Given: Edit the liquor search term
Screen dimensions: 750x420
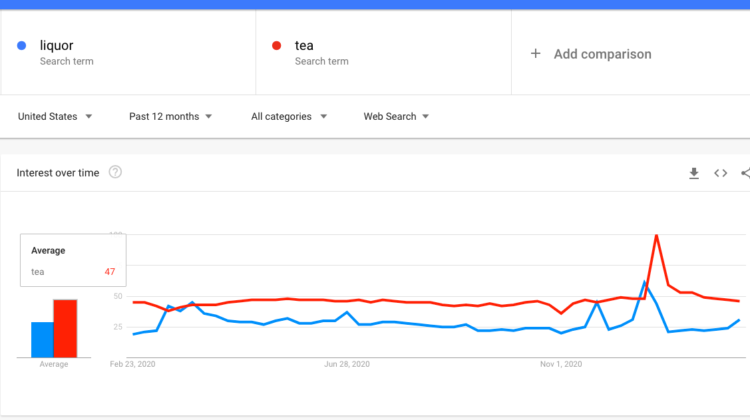Looking at the screenshot, I should click(57, 46).
